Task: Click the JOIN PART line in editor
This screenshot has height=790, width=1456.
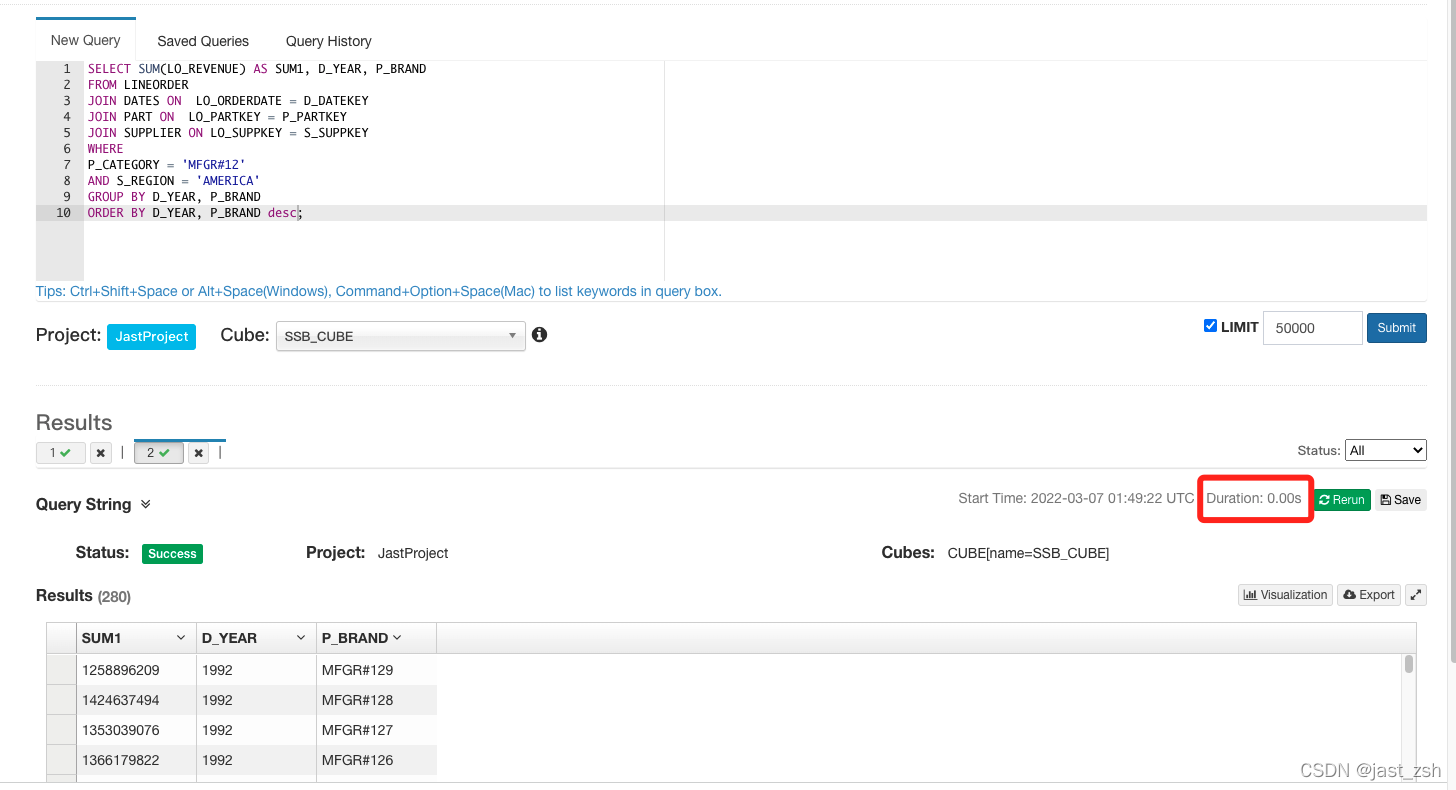Action: click(217, 117)
